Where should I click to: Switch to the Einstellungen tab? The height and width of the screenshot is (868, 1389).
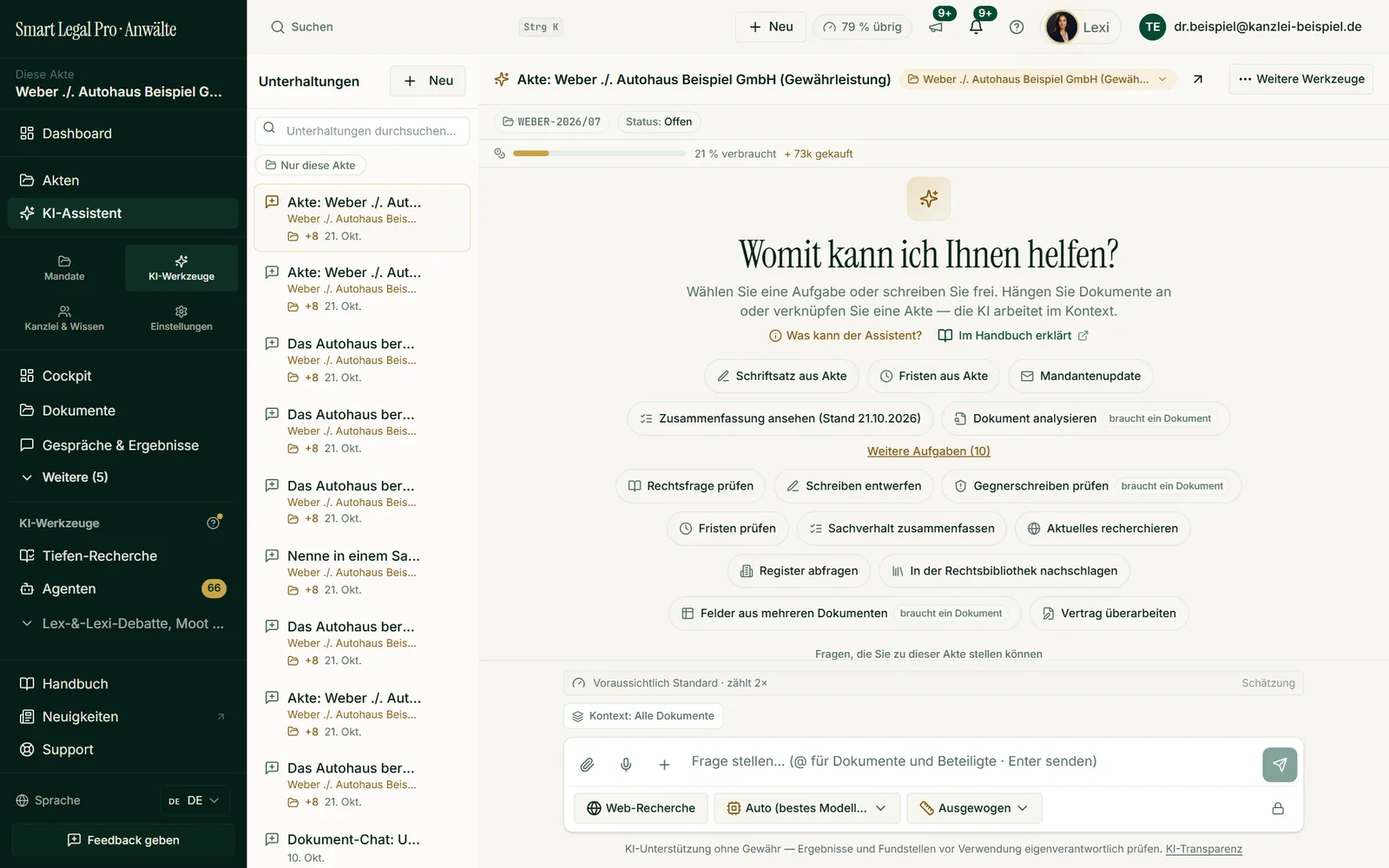click(x=181, y=319)
